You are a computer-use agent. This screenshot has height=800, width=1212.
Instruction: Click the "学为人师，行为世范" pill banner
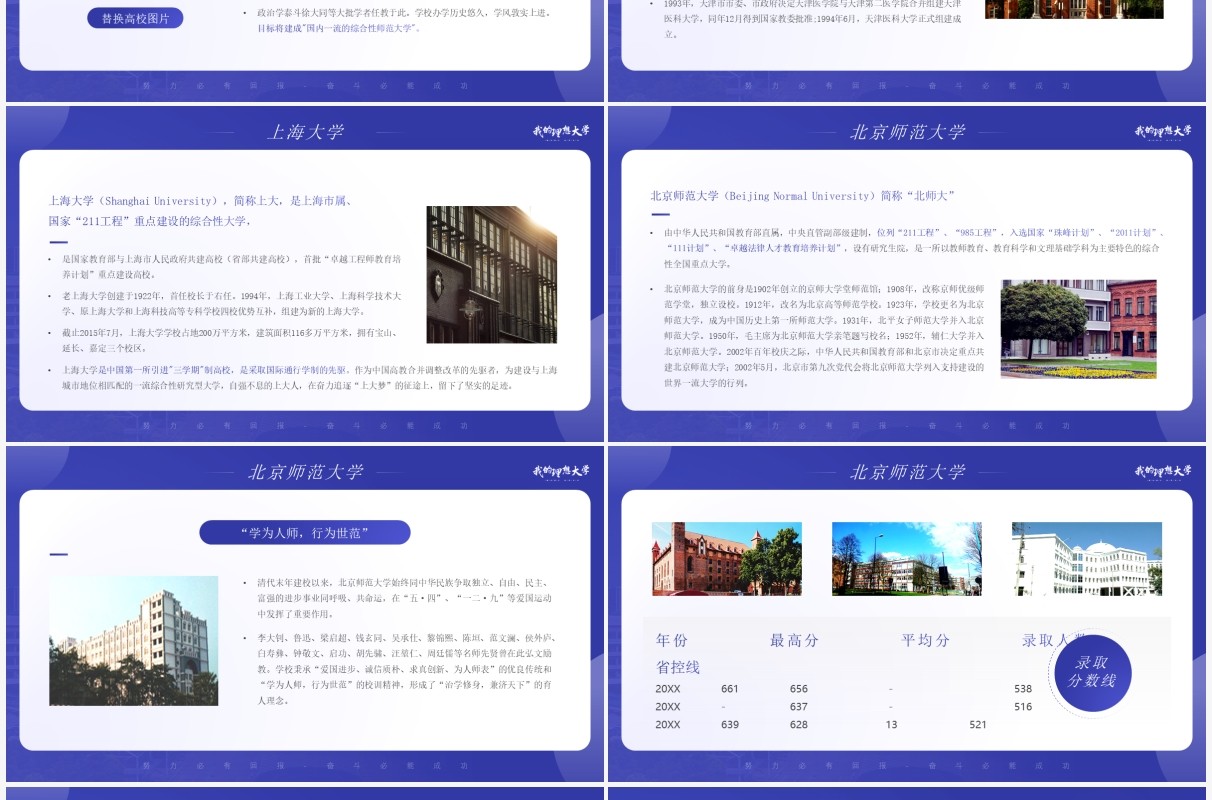click(x=305, y=533)
